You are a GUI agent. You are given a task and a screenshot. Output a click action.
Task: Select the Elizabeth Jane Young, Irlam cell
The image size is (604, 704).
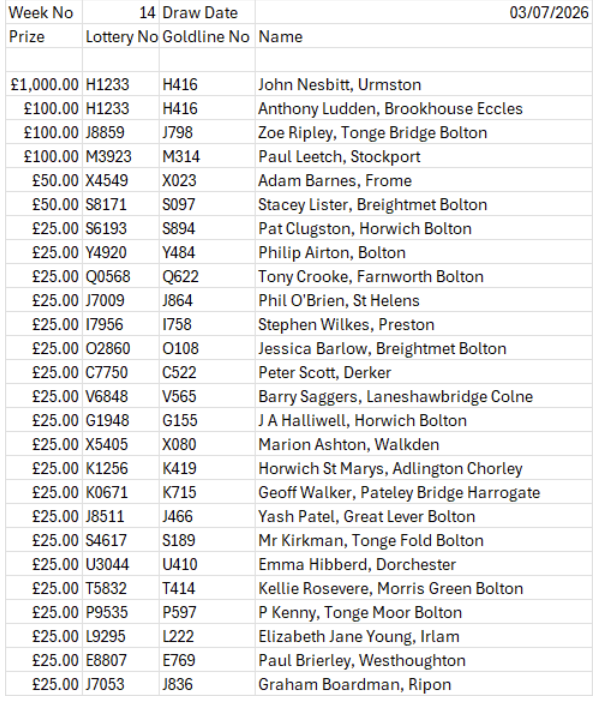[x=423, y=636]
